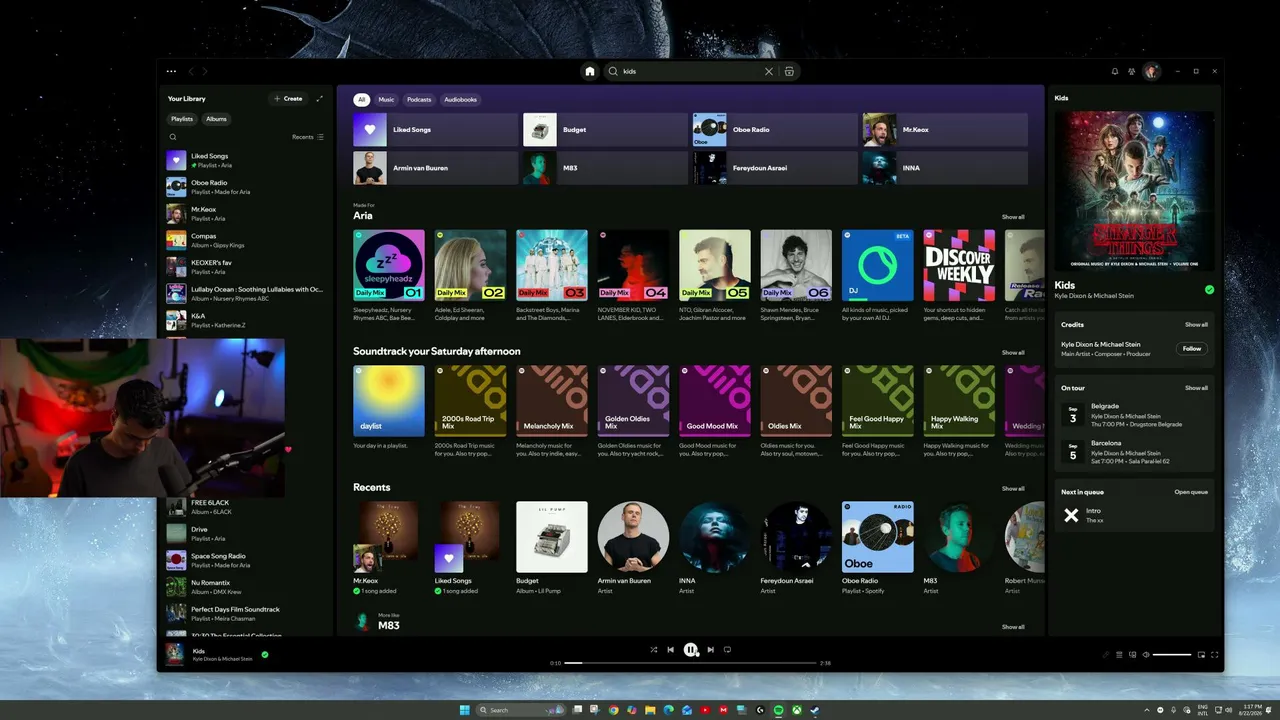Viewport: 1280px width, 720px height.
Task: Open Discover Weekly playlist cover
Action: coord(959,265)
